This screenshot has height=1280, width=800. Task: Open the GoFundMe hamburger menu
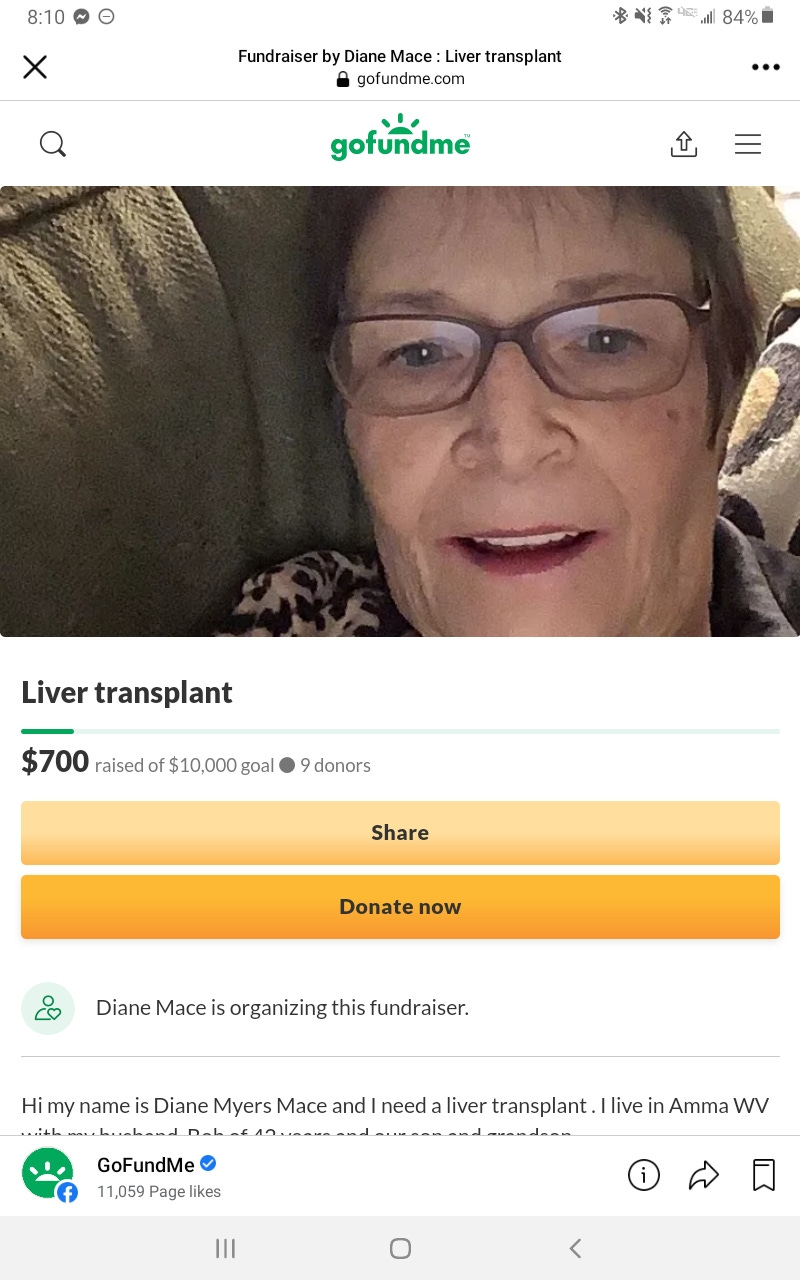[x=748, y=145]
